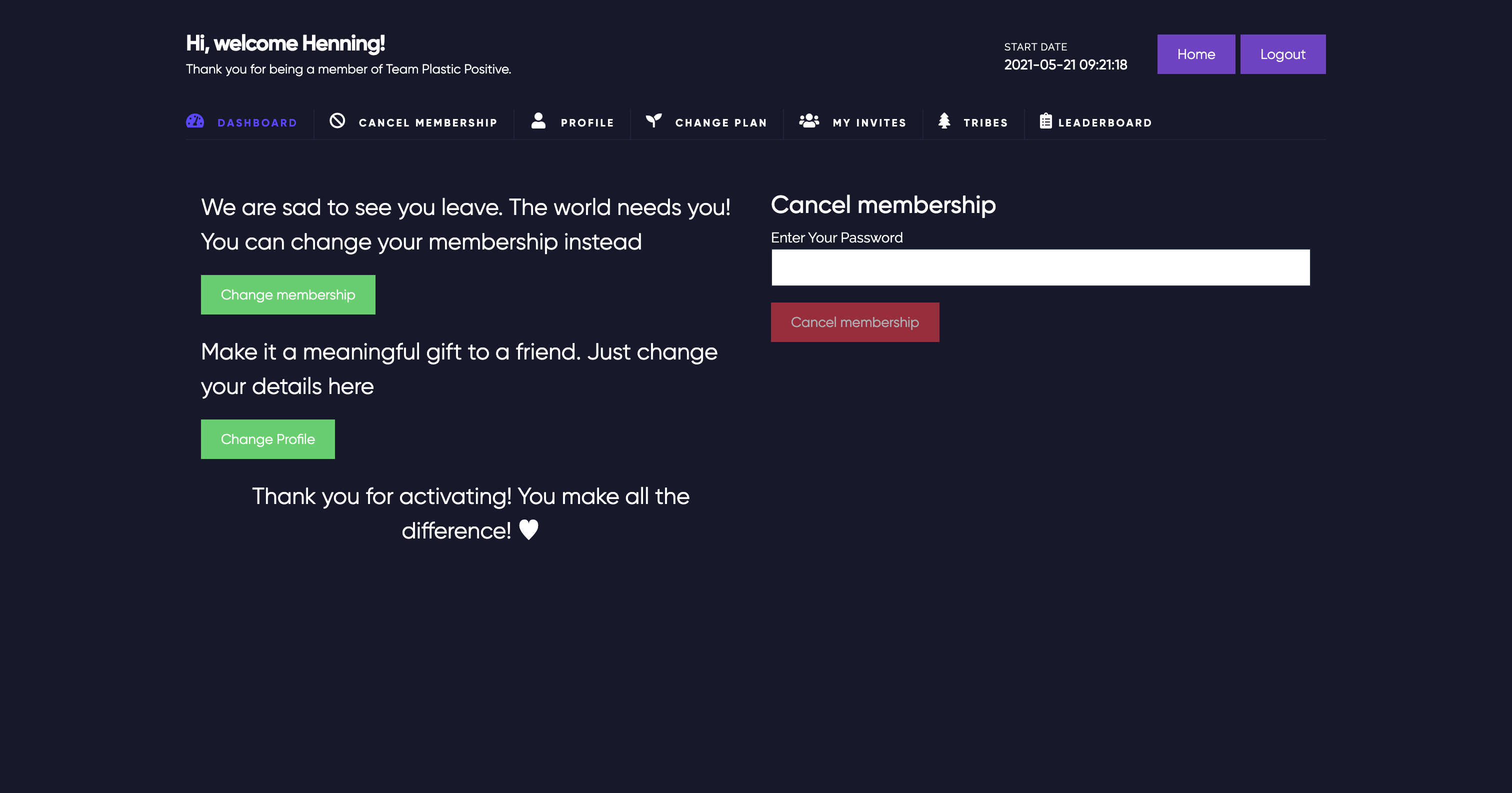This screenshot has height=793, width=1512.
Task: Click the green Change Profile button
Action: (267, 439)
